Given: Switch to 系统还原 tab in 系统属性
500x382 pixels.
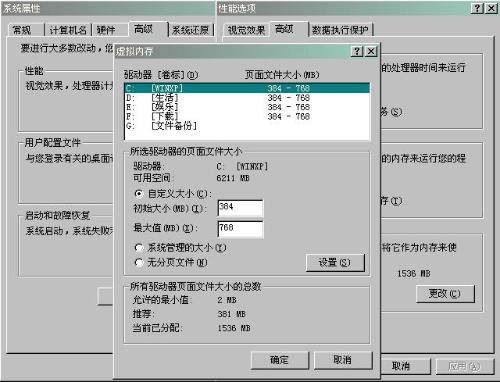Looking at the screenshot, I should (x=191, y=30).
